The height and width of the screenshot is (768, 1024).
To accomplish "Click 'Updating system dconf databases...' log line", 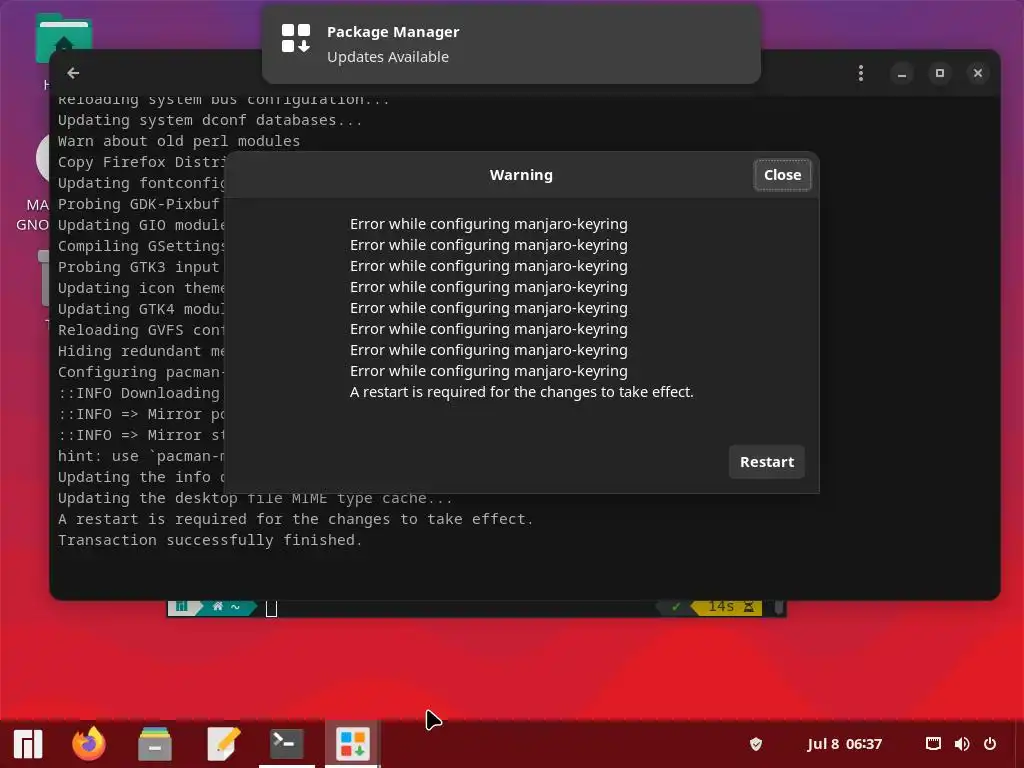I will pos(210,120).
